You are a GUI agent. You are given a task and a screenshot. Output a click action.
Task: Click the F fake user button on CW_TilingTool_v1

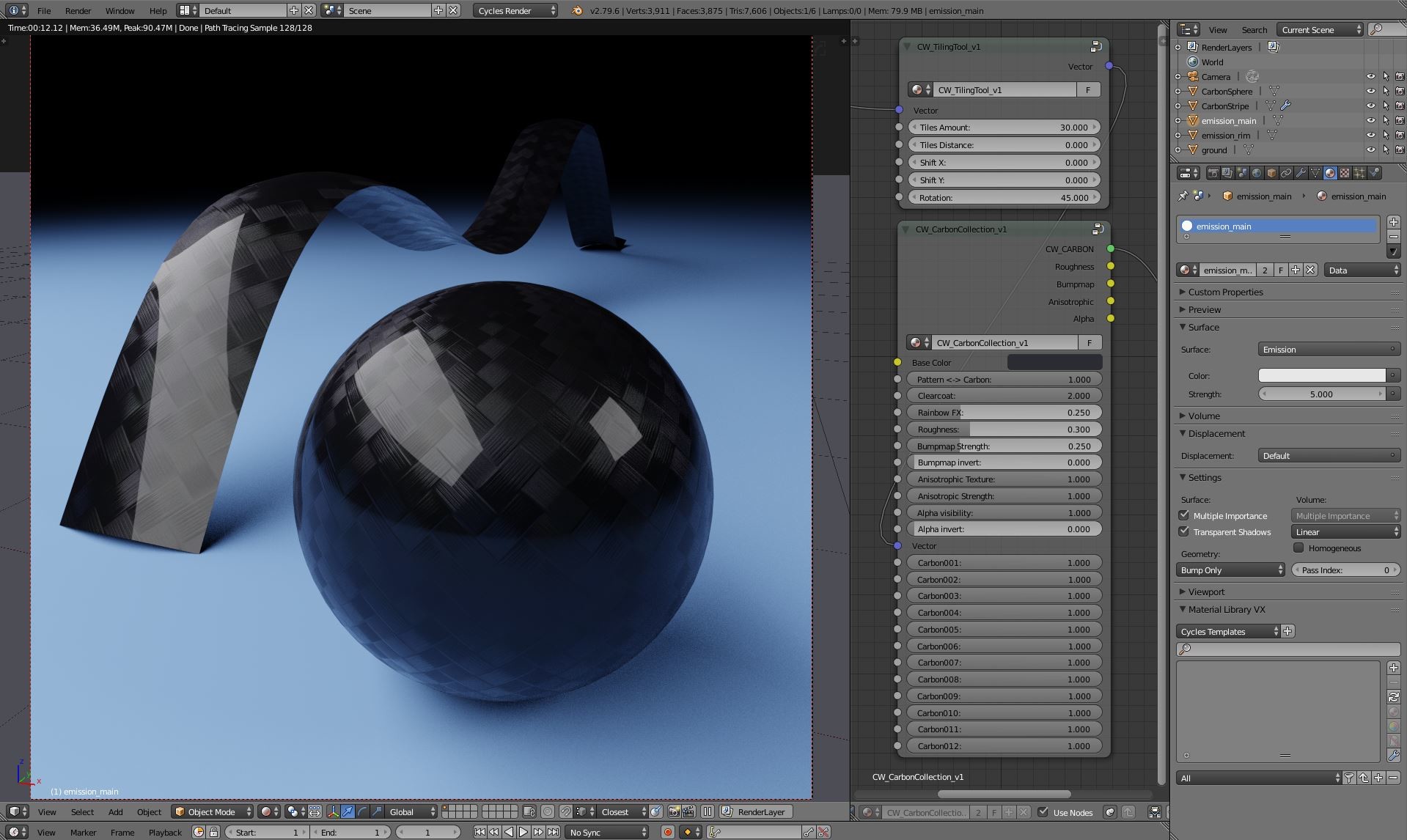coord(1090,89)
